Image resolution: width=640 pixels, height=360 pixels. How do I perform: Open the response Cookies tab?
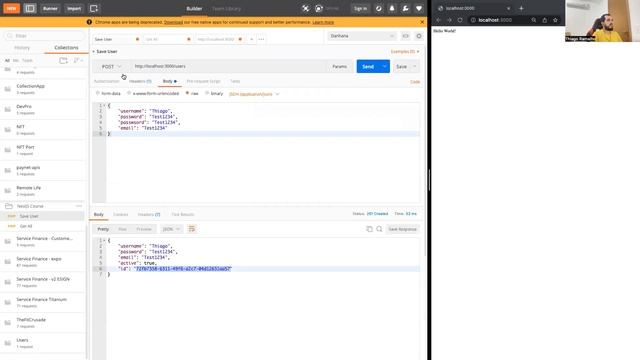[120, 214]
